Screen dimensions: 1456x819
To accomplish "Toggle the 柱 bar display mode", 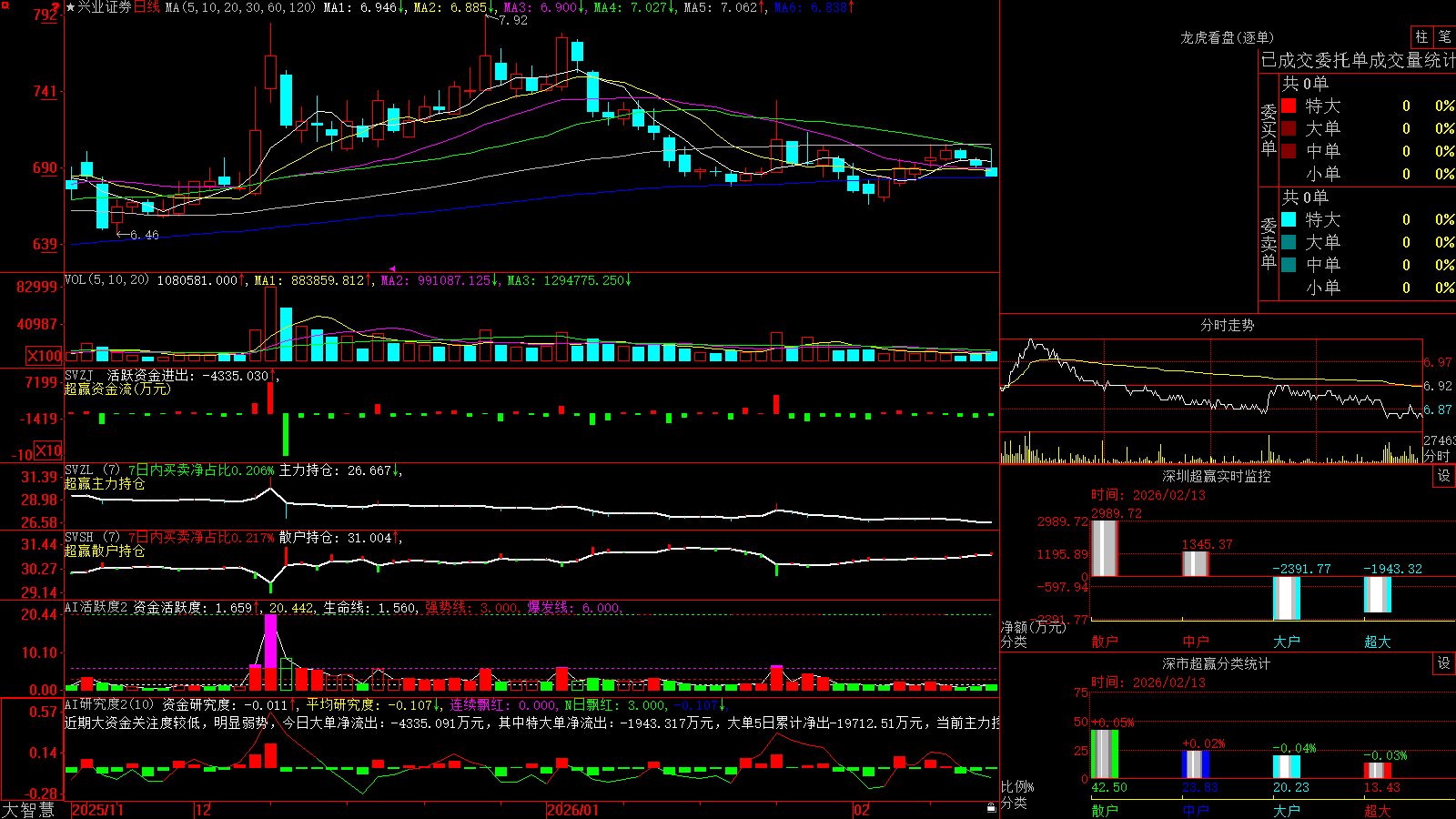I will (1421, 36).
